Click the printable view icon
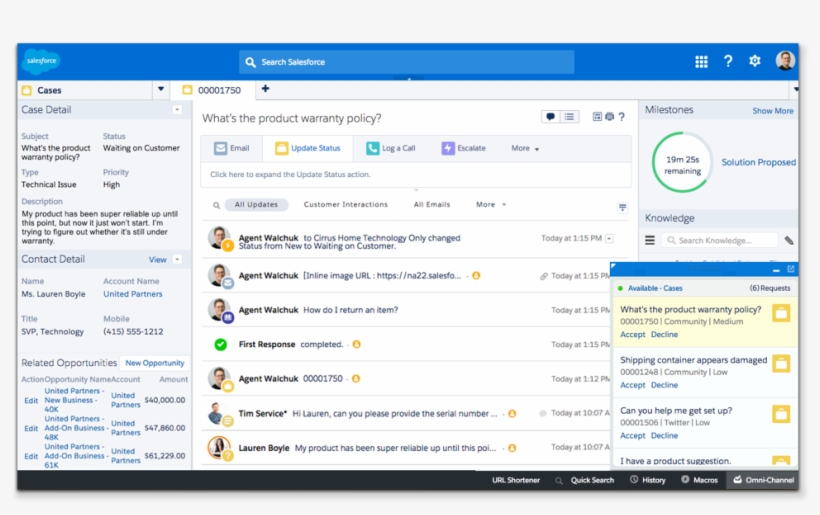This screenshot has width=820, height=515. pyautogui.click(x=609, y=117)
